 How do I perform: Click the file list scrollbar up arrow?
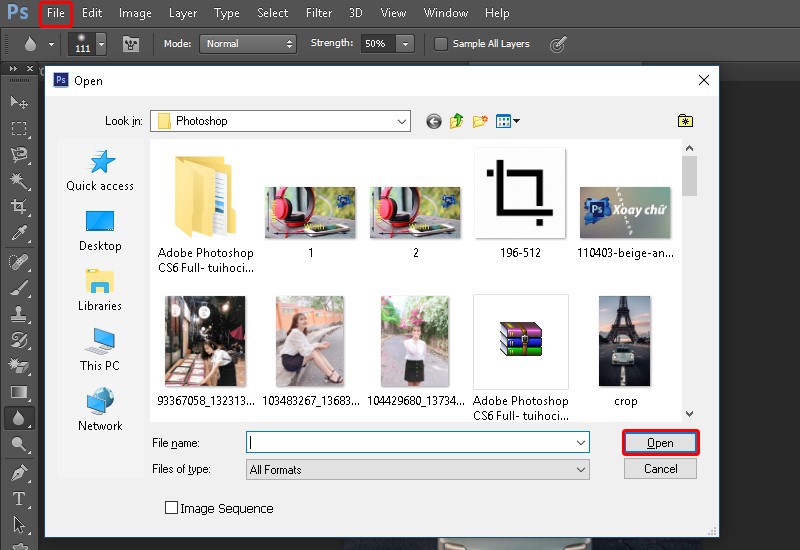pos(689,148)
